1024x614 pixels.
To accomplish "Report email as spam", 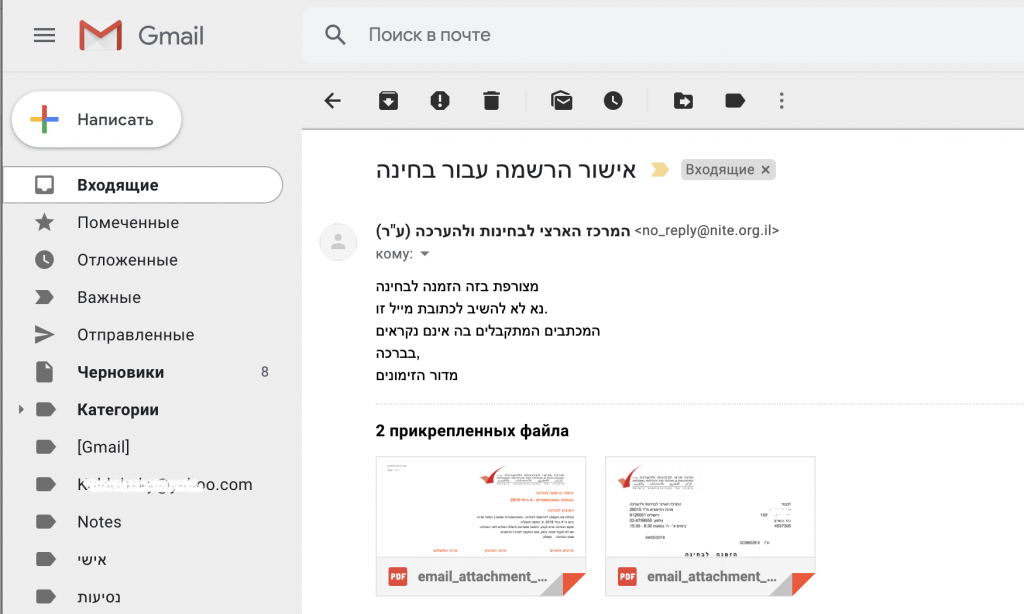I will tap(439, 100).
